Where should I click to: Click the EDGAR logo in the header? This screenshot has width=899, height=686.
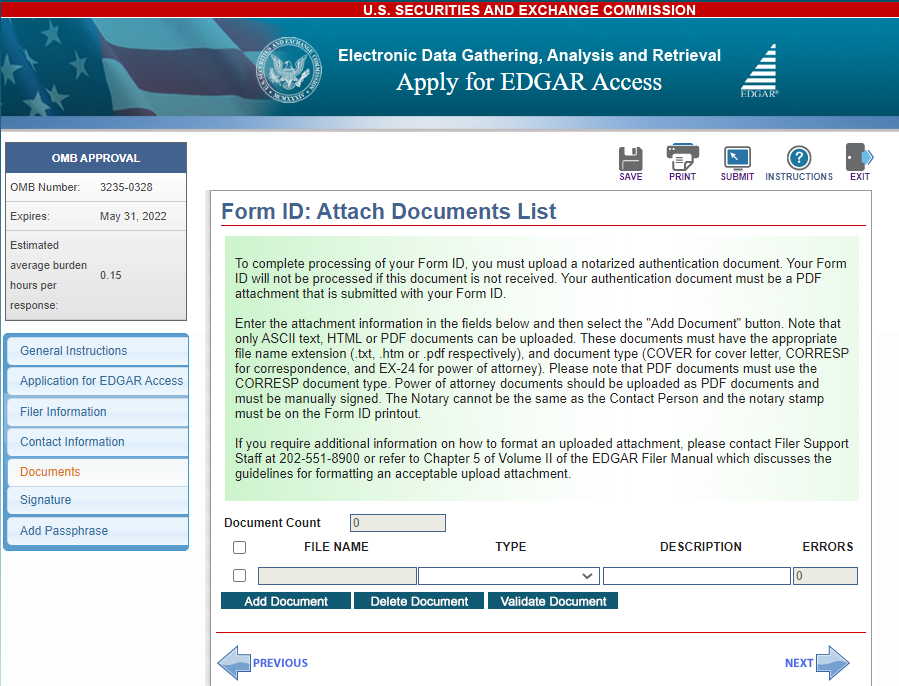pyautogui.click(x=759, y=70)
